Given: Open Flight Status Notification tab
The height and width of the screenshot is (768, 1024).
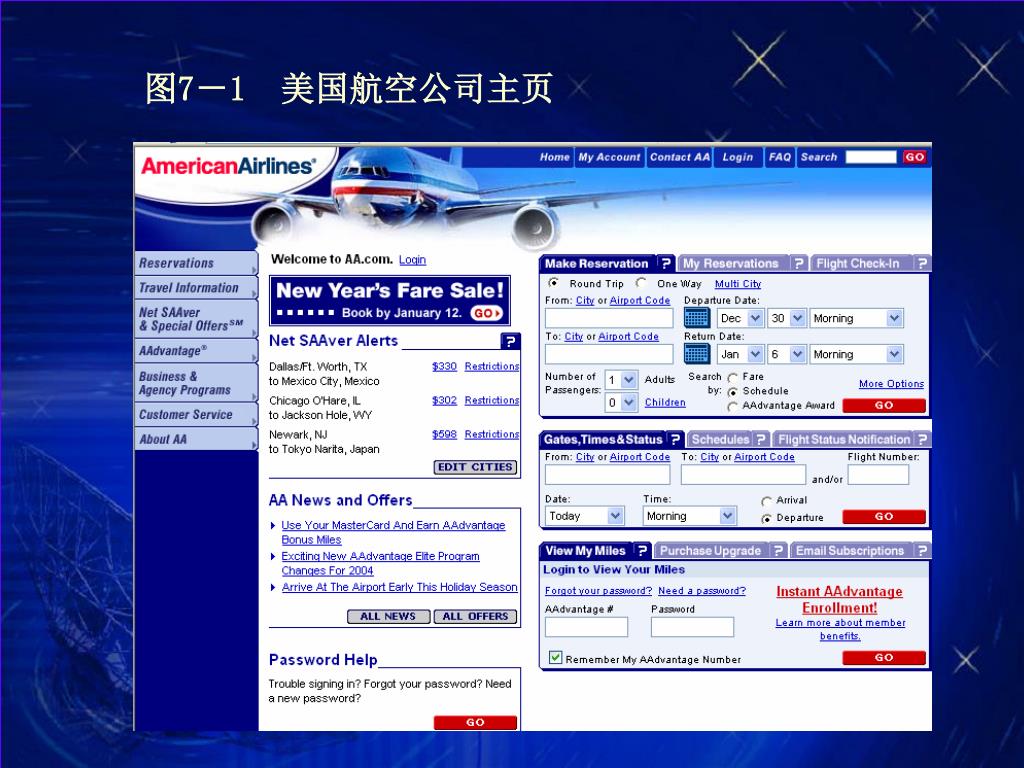Looking at the screenshot, I should 844,439.
